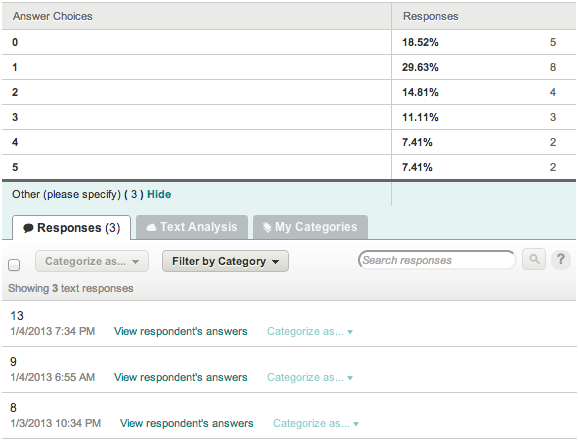
Task: Click the tag icon on My Categories tab
Action: point(267,227)
